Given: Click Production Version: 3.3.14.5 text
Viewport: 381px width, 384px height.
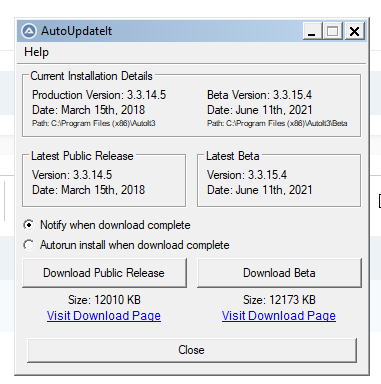Looking at the screenshot, I should (x=99, y=95).
